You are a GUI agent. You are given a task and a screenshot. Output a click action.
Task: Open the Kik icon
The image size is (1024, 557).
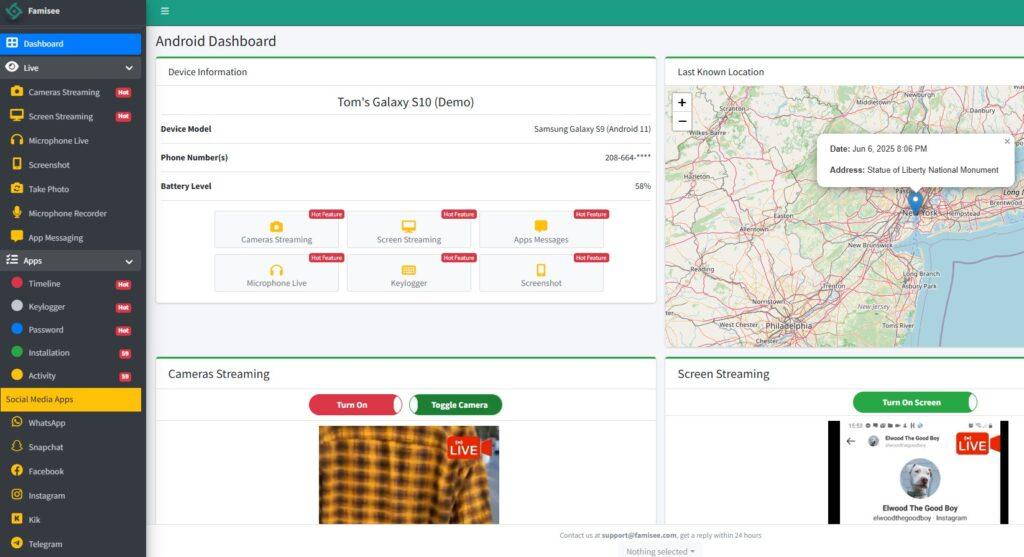click(x=17, y=518)
